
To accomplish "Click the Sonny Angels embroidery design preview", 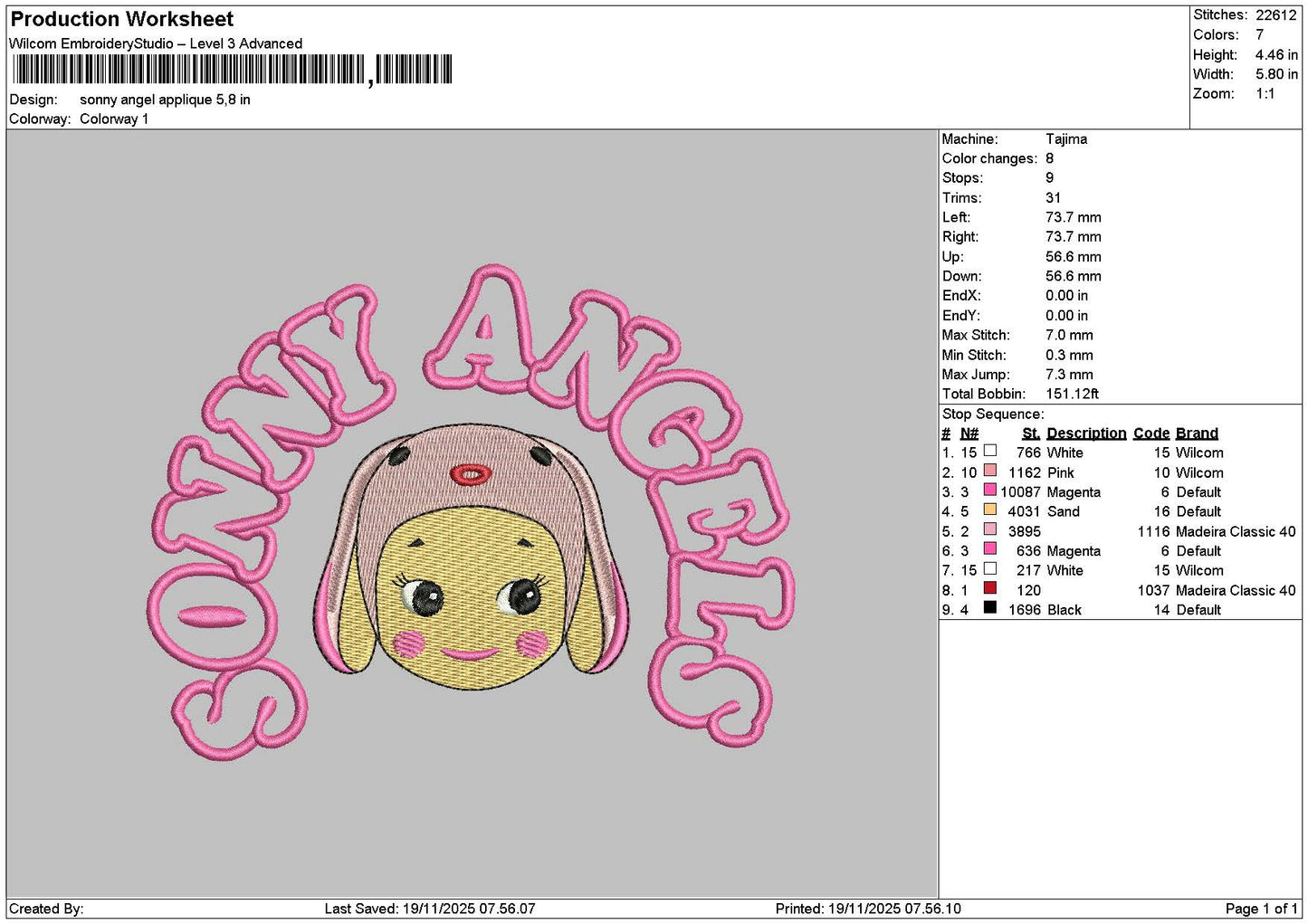I will tap(471, 514).
